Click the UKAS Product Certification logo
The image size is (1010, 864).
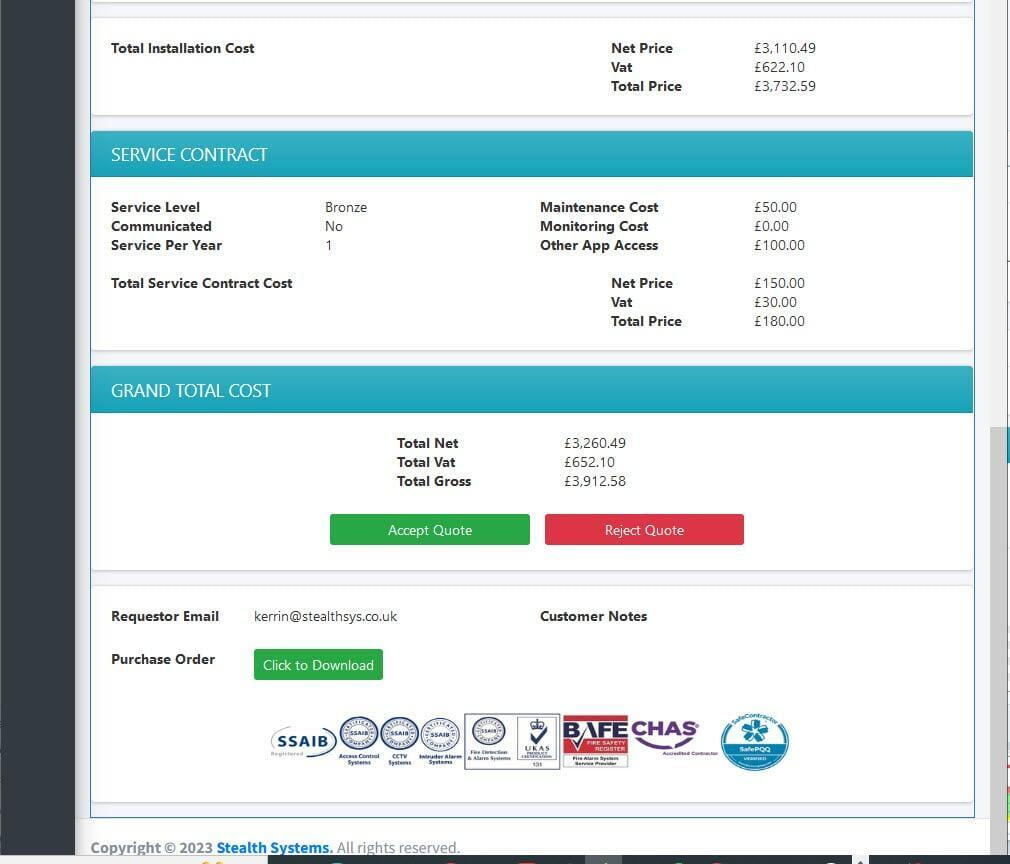[x=537, y=742]
